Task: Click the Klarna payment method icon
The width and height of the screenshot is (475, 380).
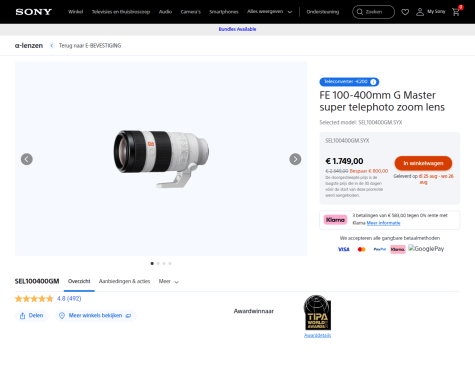Action: coord(398,249)
